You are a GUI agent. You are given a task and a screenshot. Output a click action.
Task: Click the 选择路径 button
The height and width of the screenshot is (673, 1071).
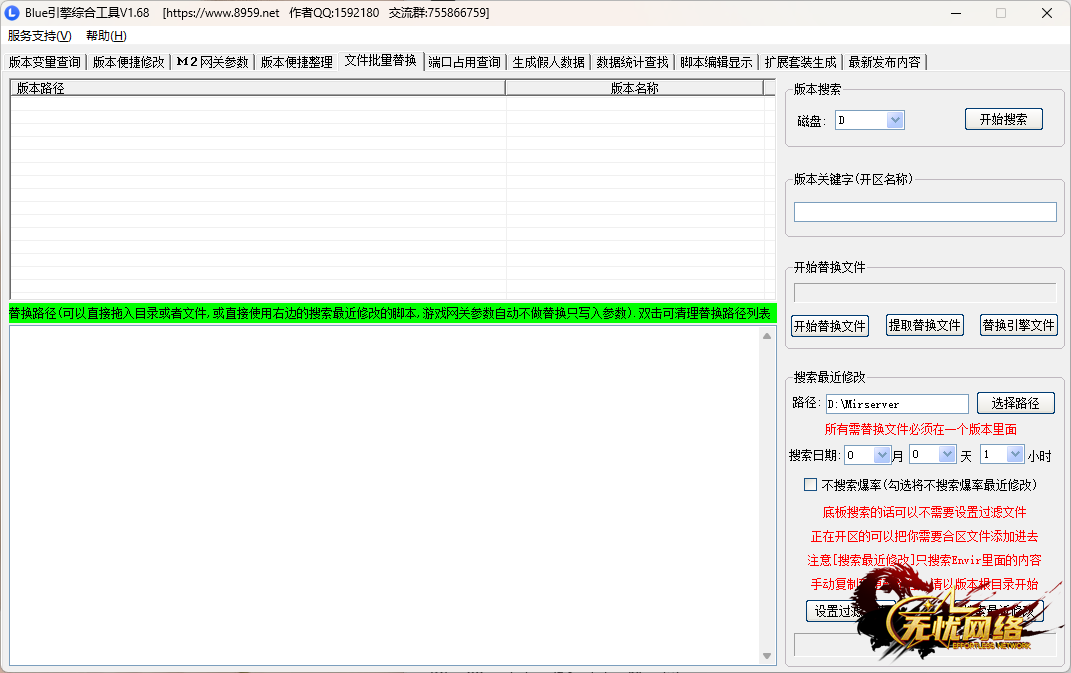tap(1015, 403)
